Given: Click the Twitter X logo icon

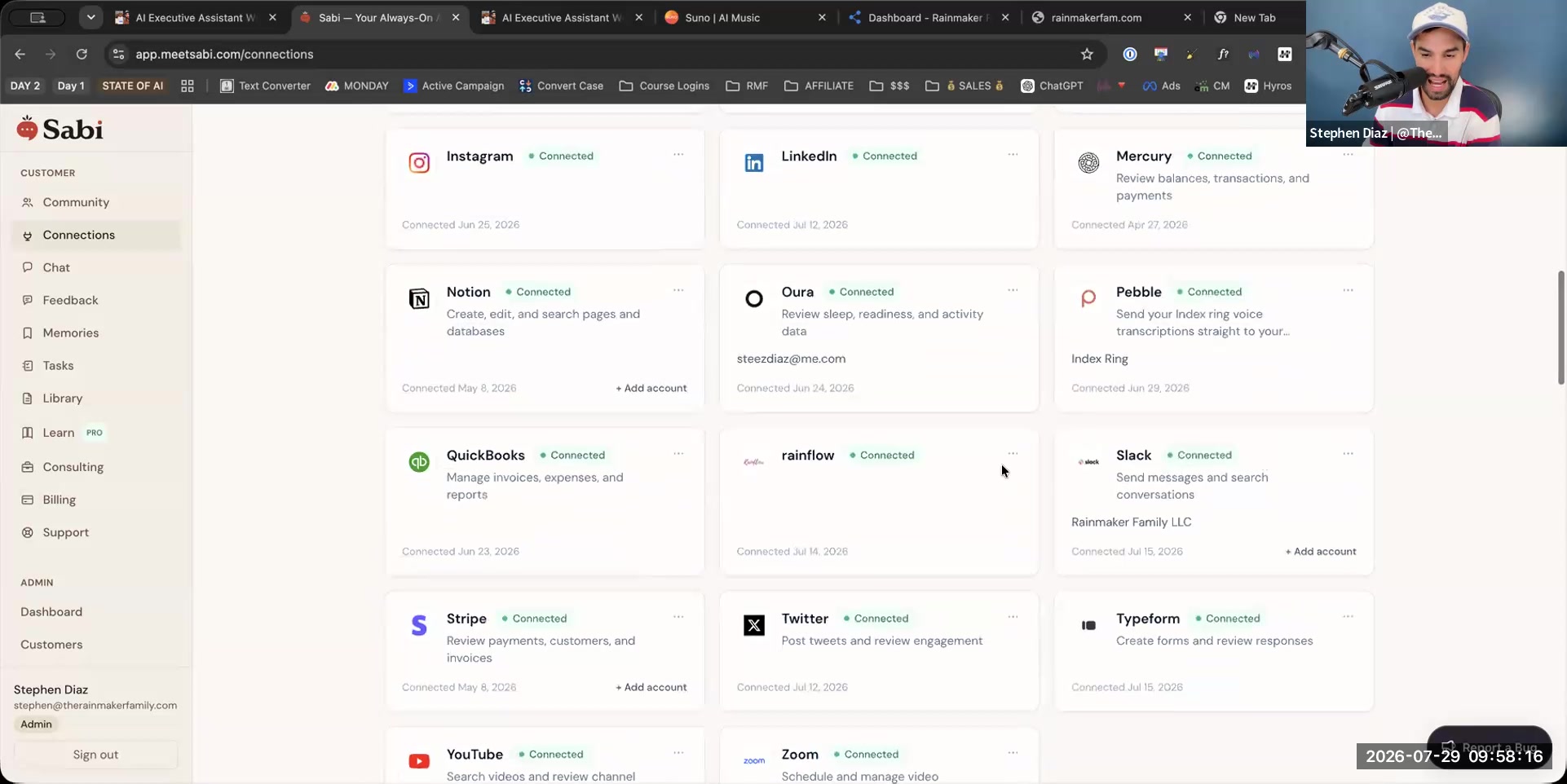Looking at the screenshot, I should click(x=754, y=625).
